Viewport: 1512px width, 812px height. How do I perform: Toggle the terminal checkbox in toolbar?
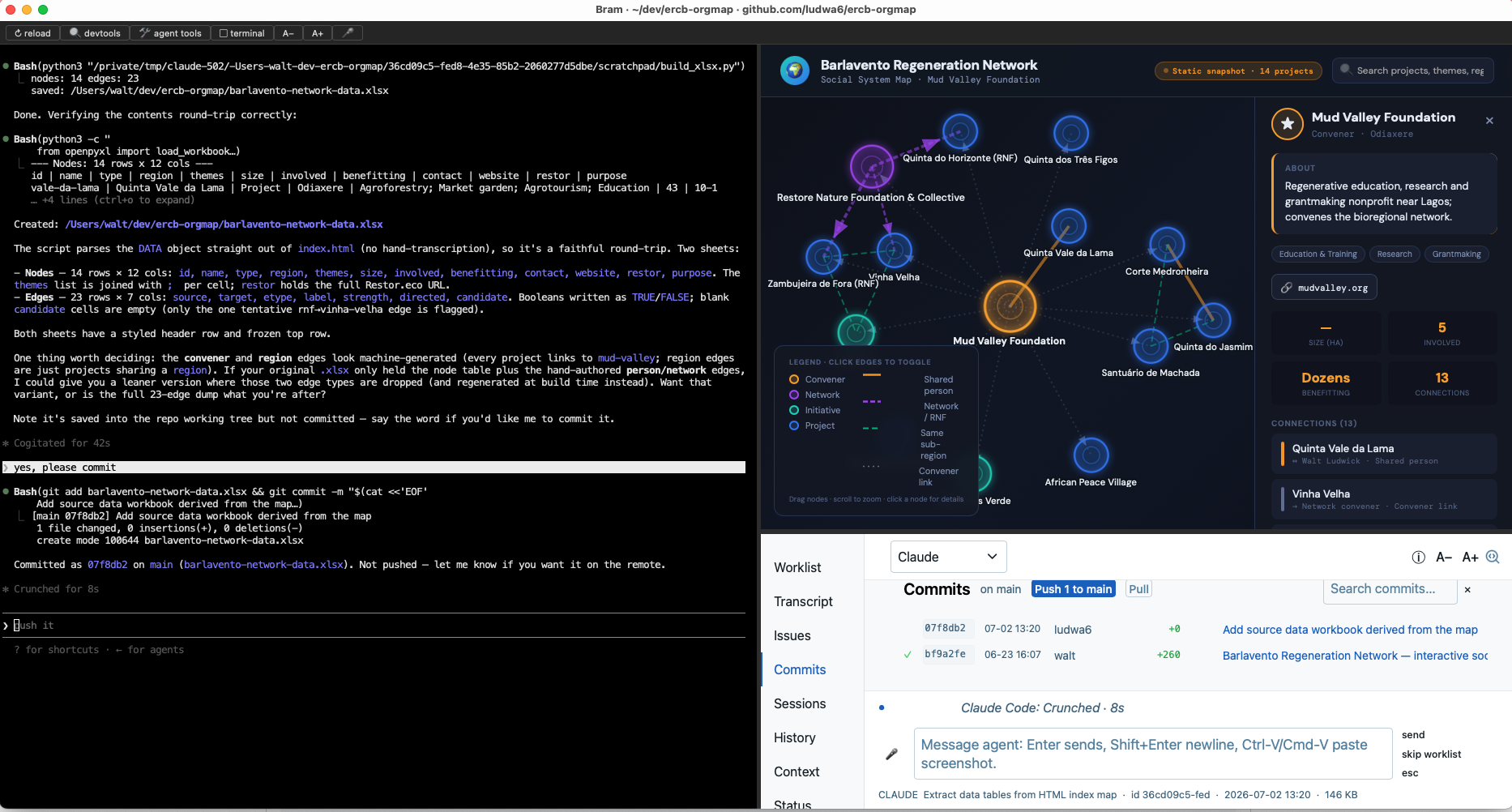pyautogui.click(x=242, y=33)
